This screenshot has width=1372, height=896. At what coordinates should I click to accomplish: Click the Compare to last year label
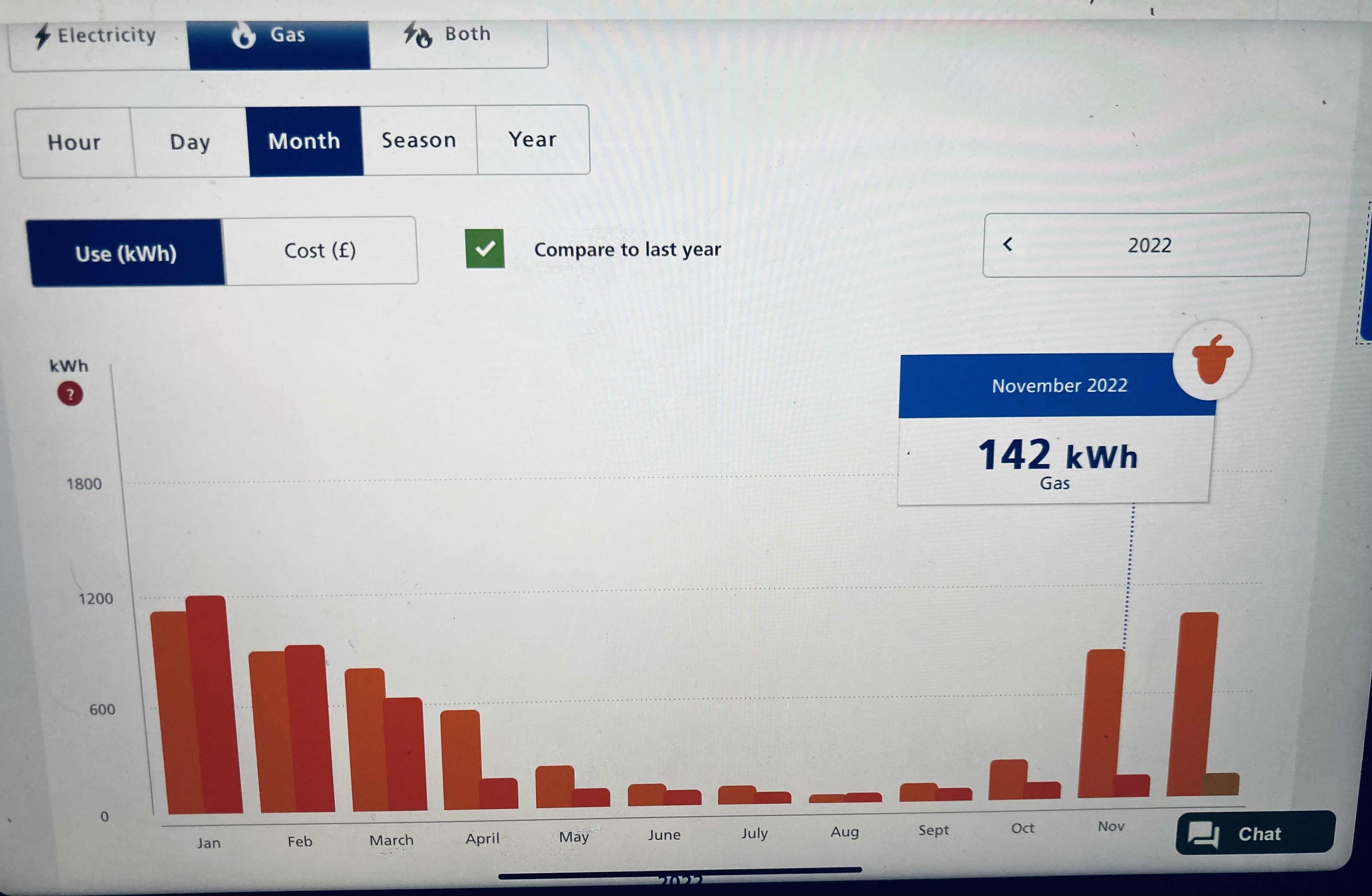pos(627,249)
